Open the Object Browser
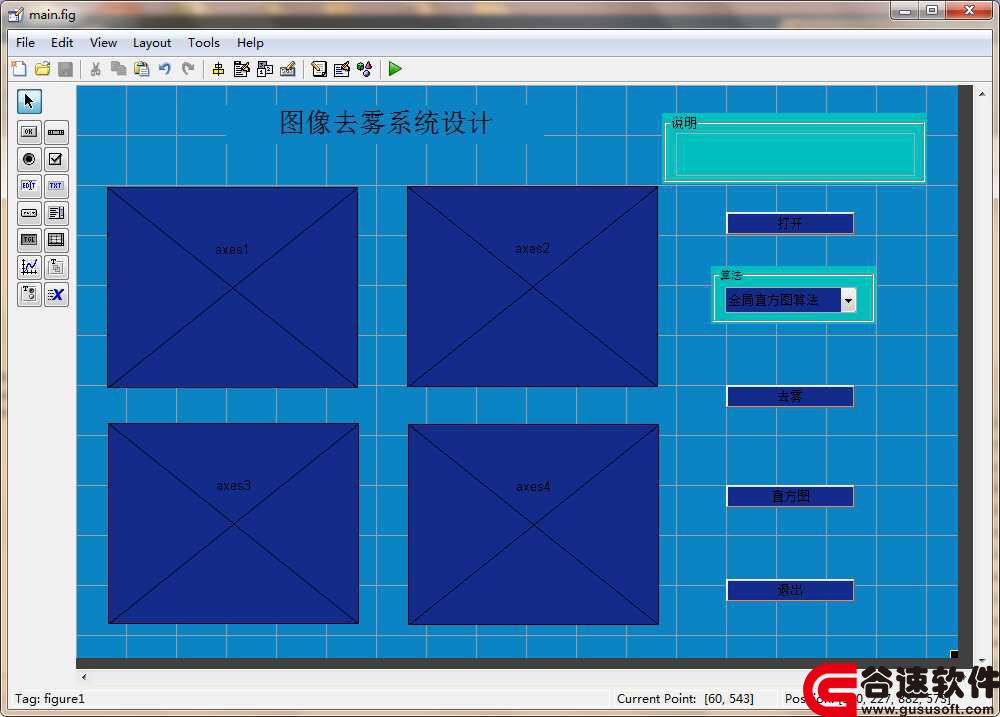 (365, 69)
